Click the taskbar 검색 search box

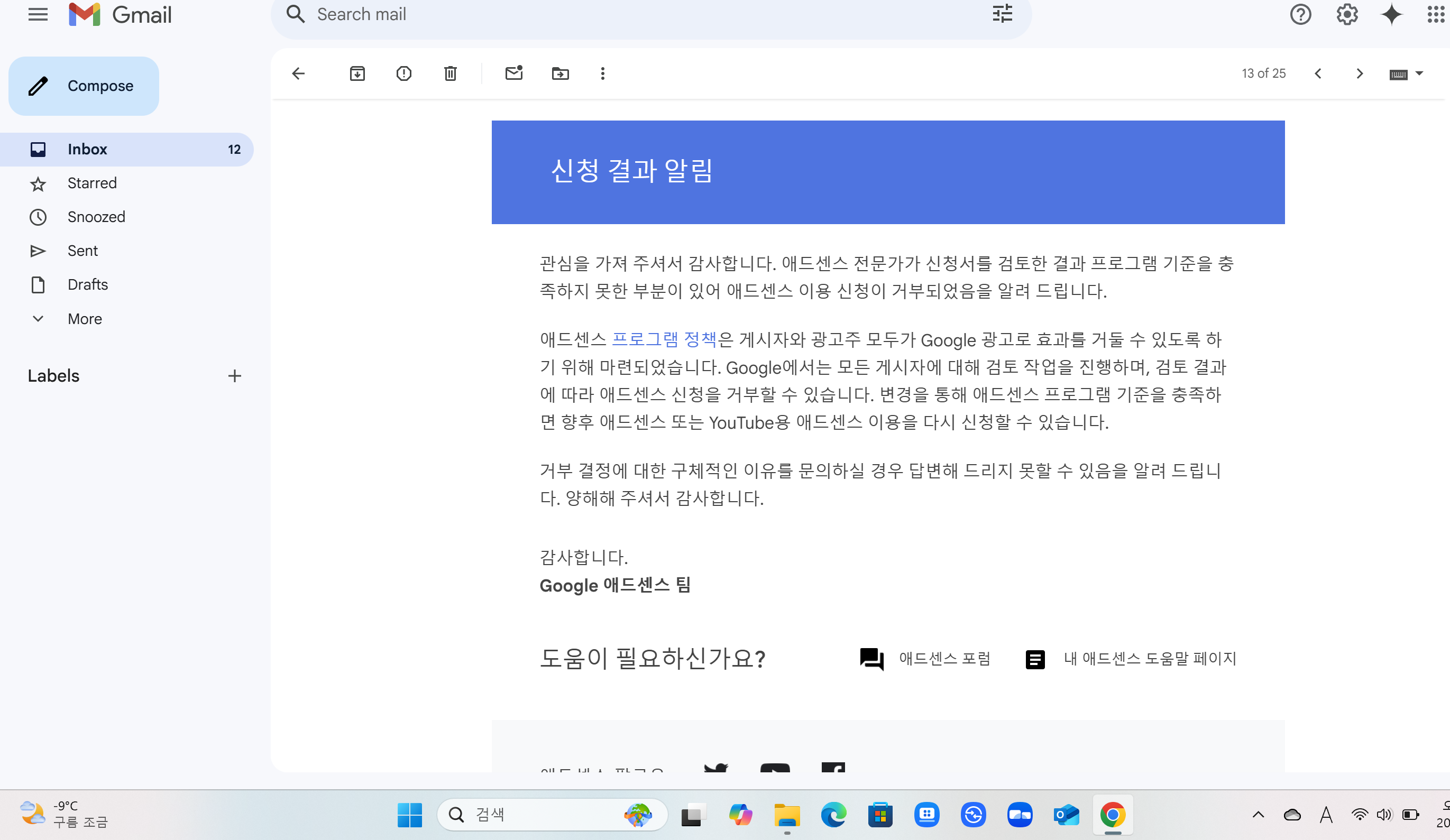click(x=553, y=815)
